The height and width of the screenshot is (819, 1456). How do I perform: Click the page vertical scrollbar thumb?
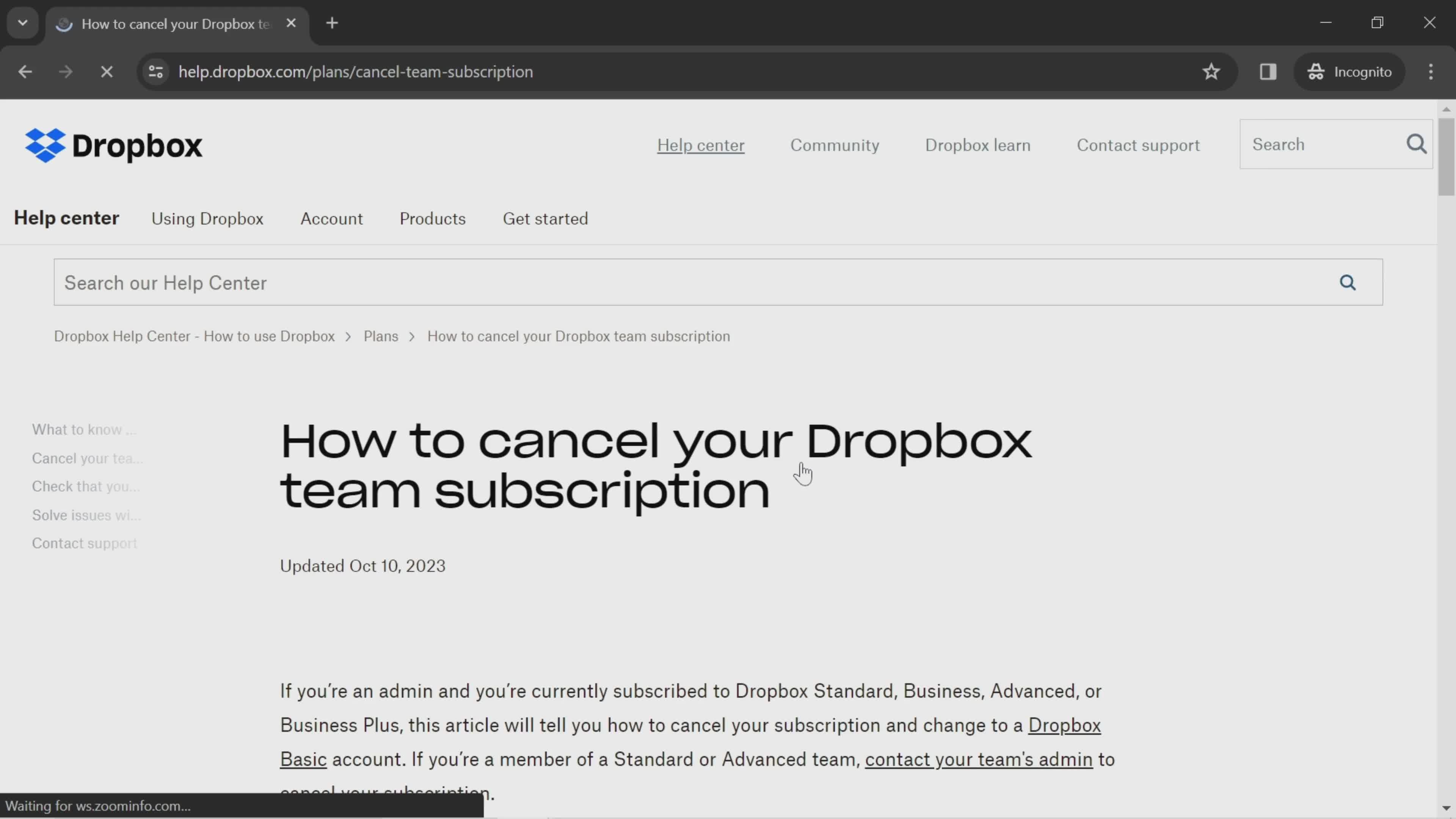point(1446,157)
